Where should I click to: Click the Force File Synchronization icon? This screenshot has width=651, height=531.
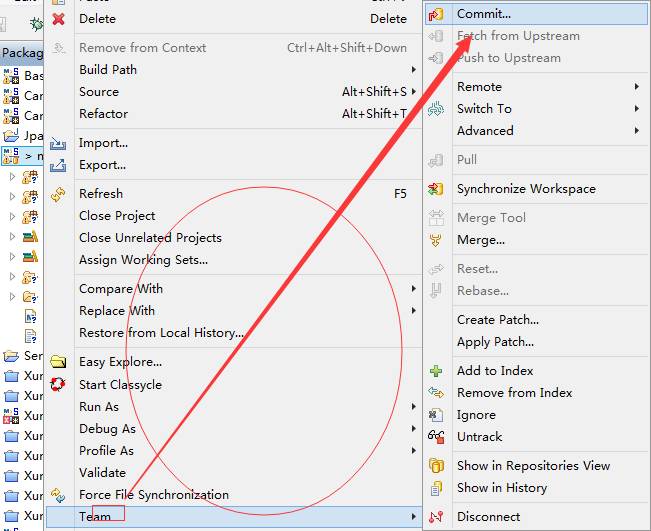click(58, 495)
